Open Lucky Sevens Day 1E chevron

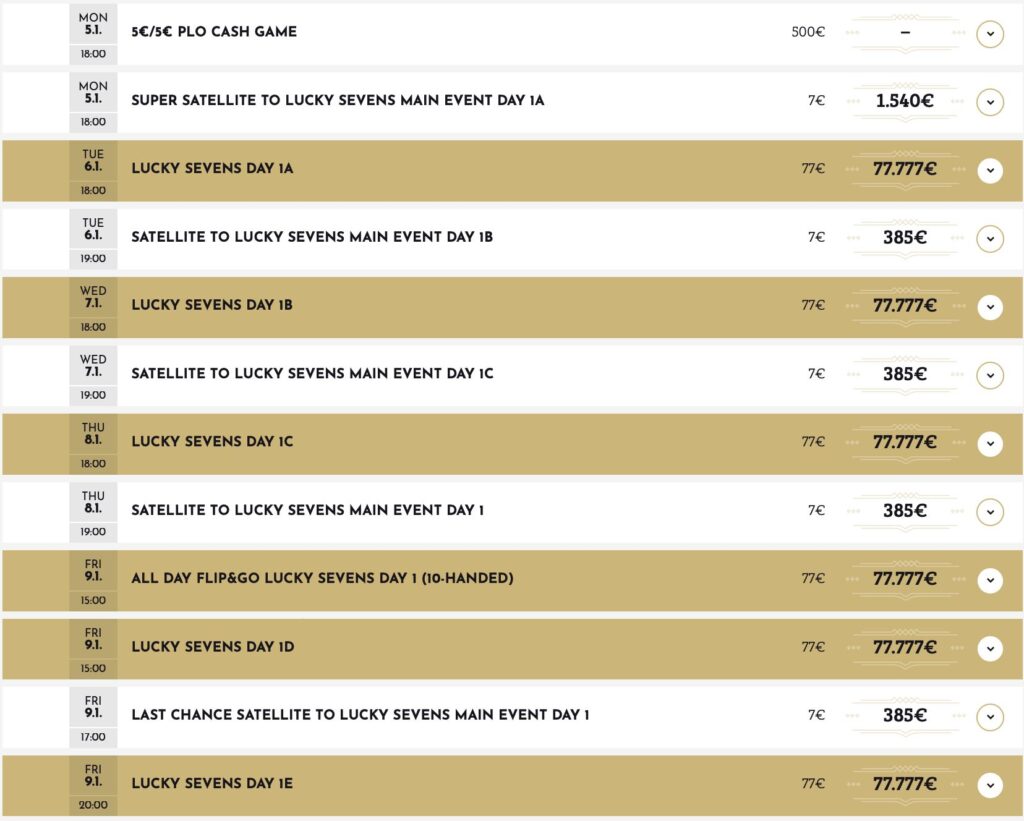(x=989, y=785)
